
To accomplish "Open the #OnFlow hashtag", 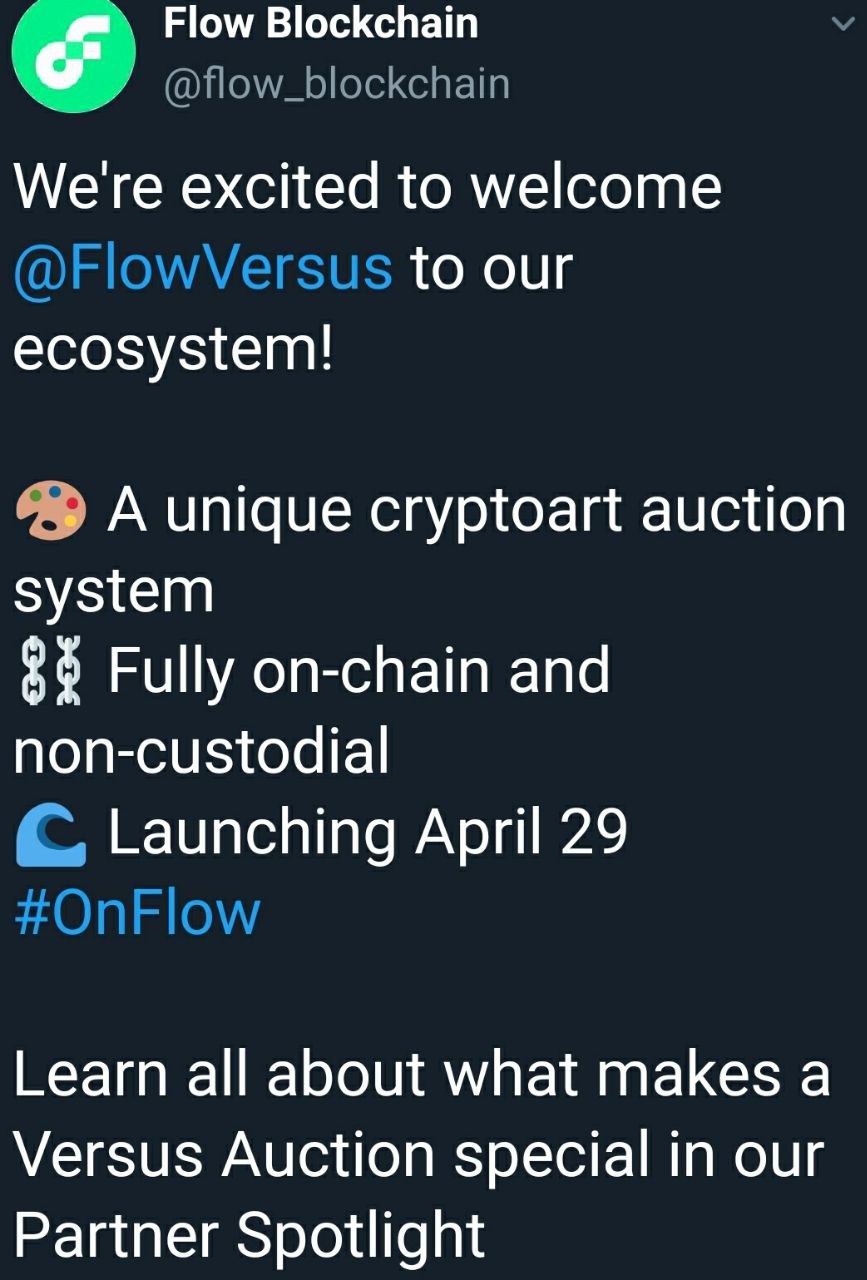I will pos(137,913).
